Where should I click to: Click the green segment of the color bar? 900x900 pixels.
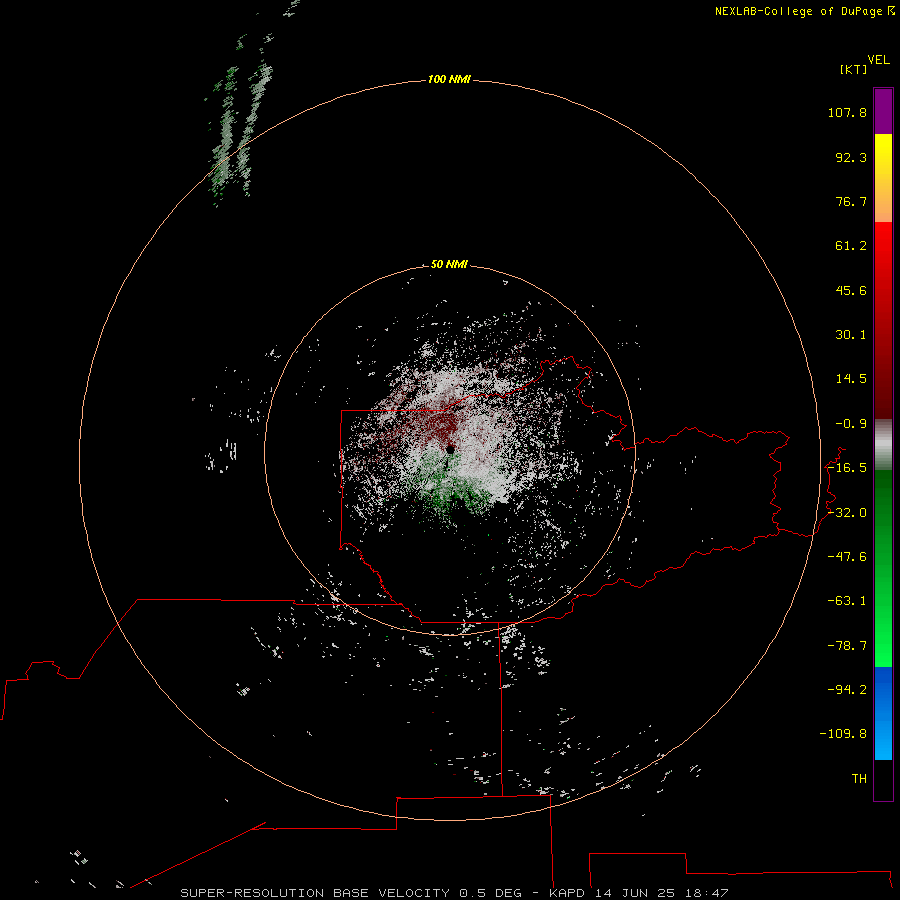click(883, 568)
